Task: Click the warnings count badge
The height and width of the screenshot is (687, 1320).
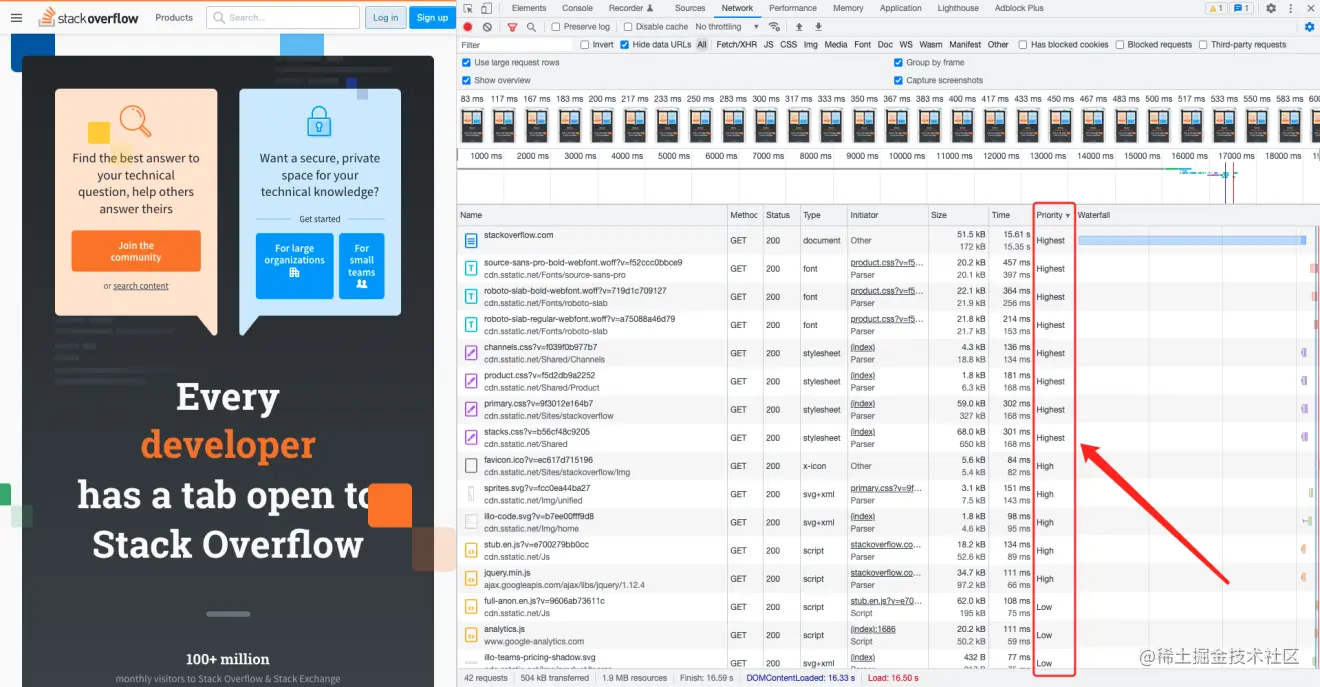Action: pyautogui.click(x=1215, y=8)
